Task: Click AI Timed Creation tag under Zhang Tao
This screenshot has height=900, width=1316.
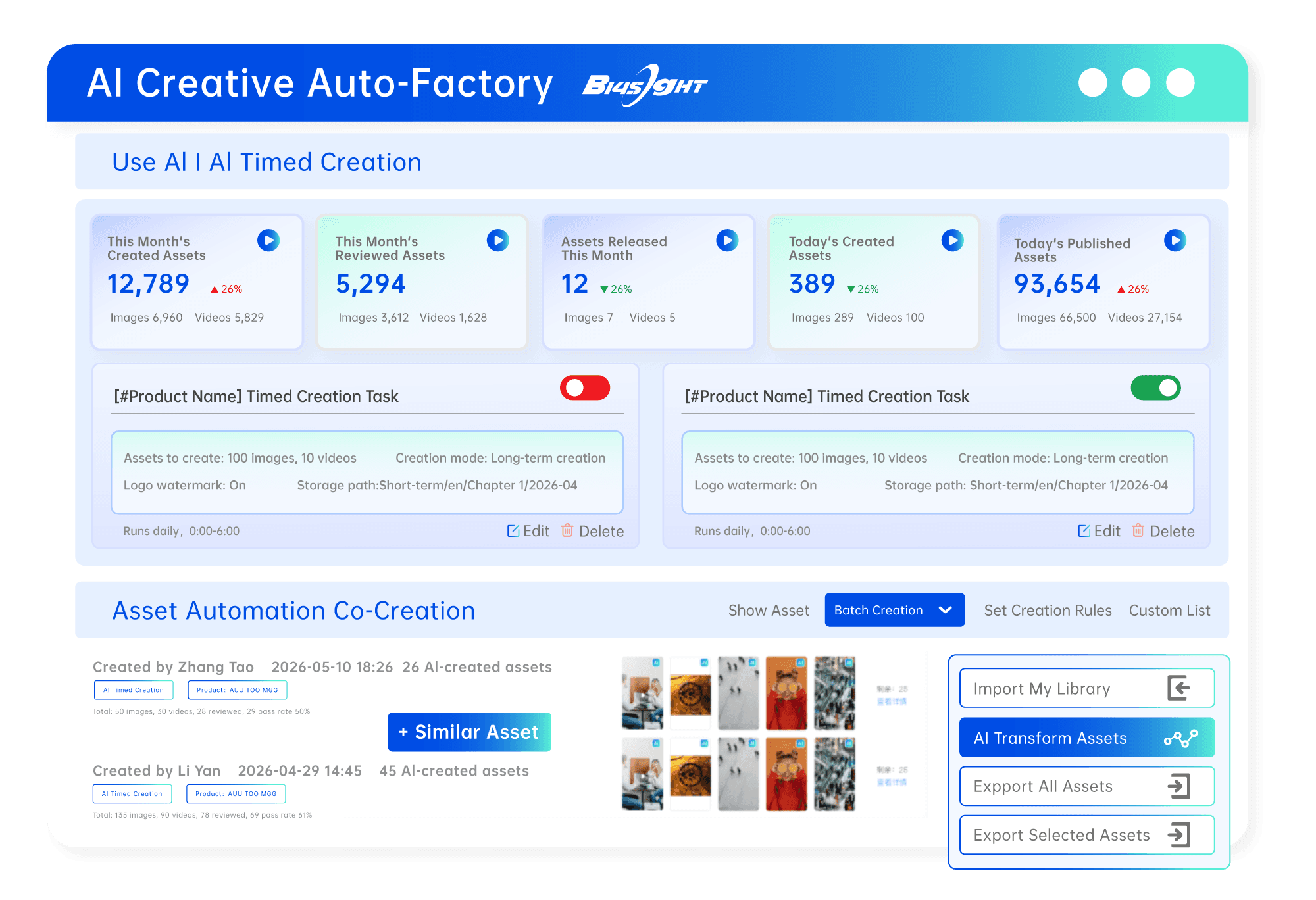Action: (134, 690)
